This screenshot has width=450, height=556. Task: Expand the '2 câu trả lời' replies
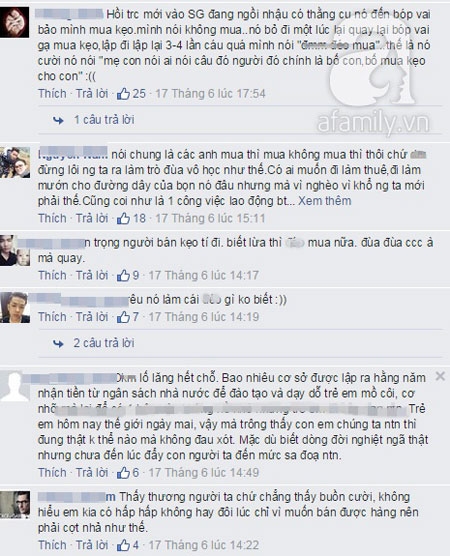click(x=104, y=343)
